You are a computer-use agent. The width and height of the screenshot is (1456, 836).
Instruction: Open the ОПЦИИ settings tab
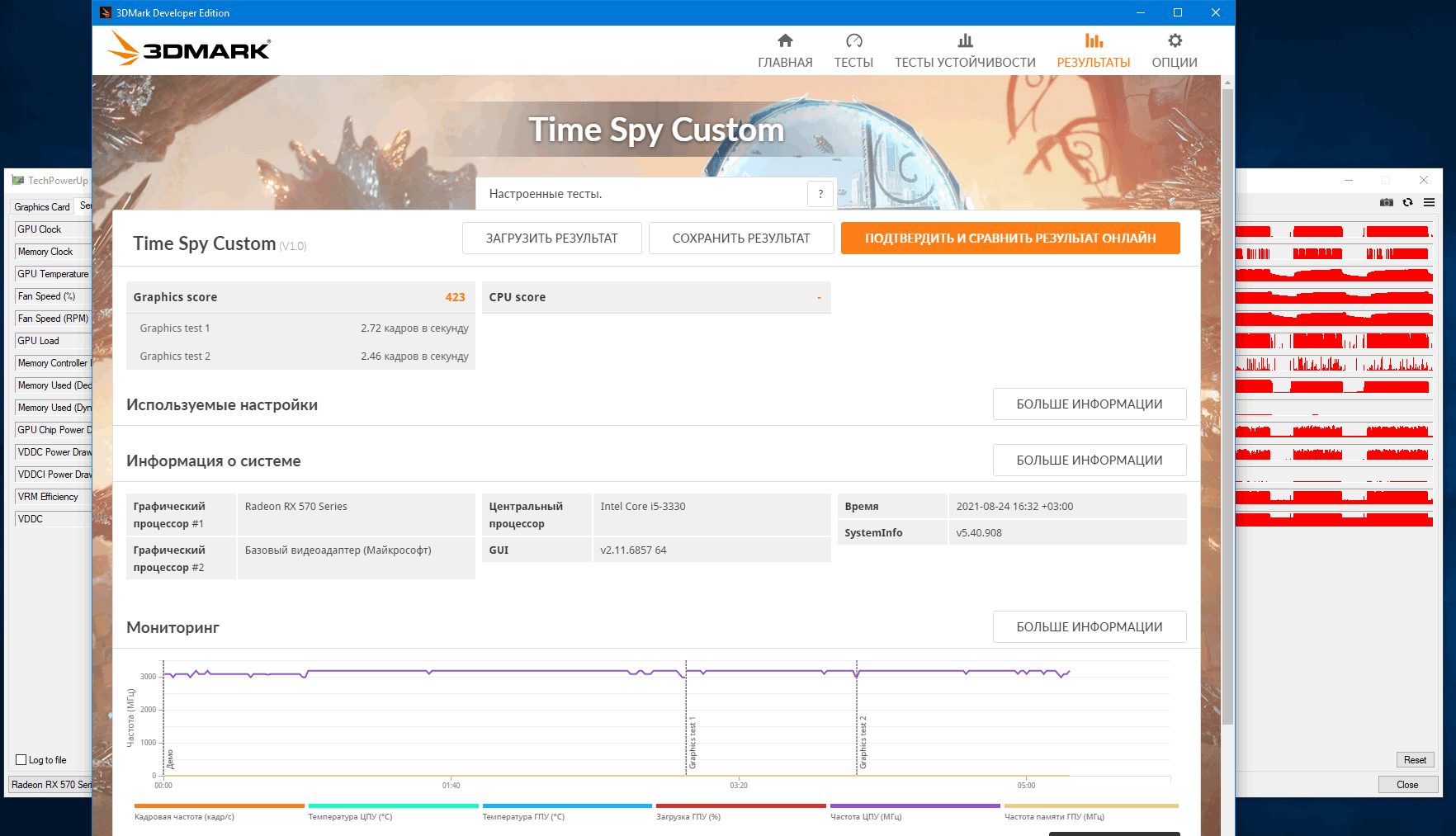pyautogui.click(x=1175, y=51)
